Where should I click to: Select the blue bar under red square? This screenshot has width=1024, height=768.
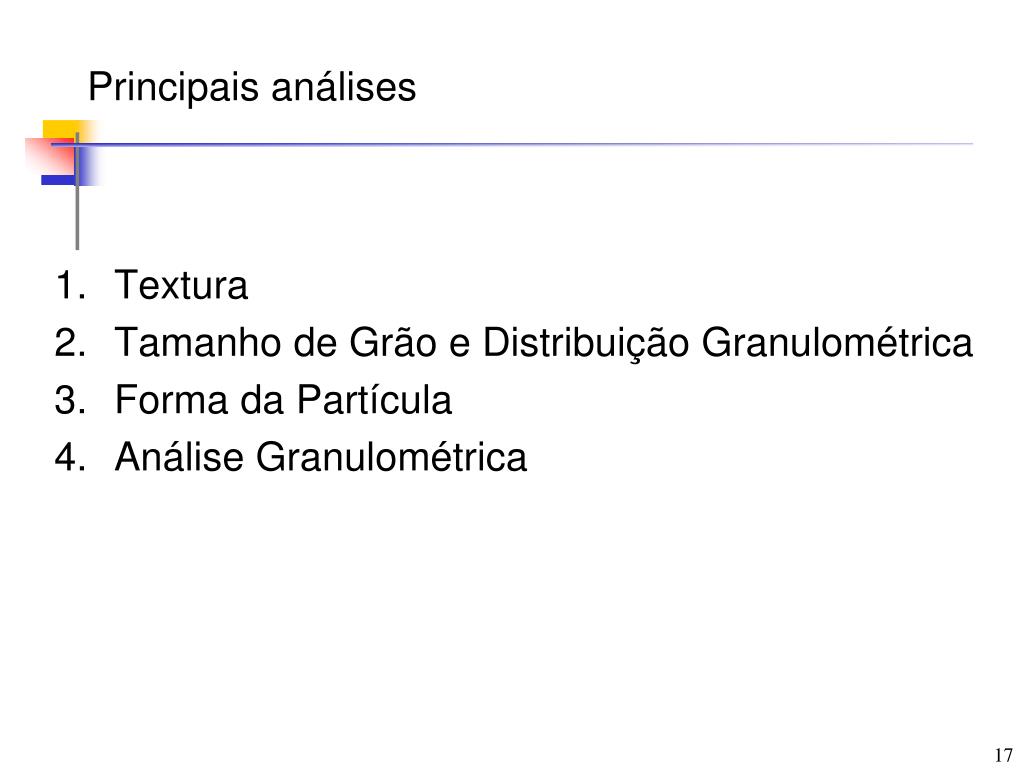58,180
